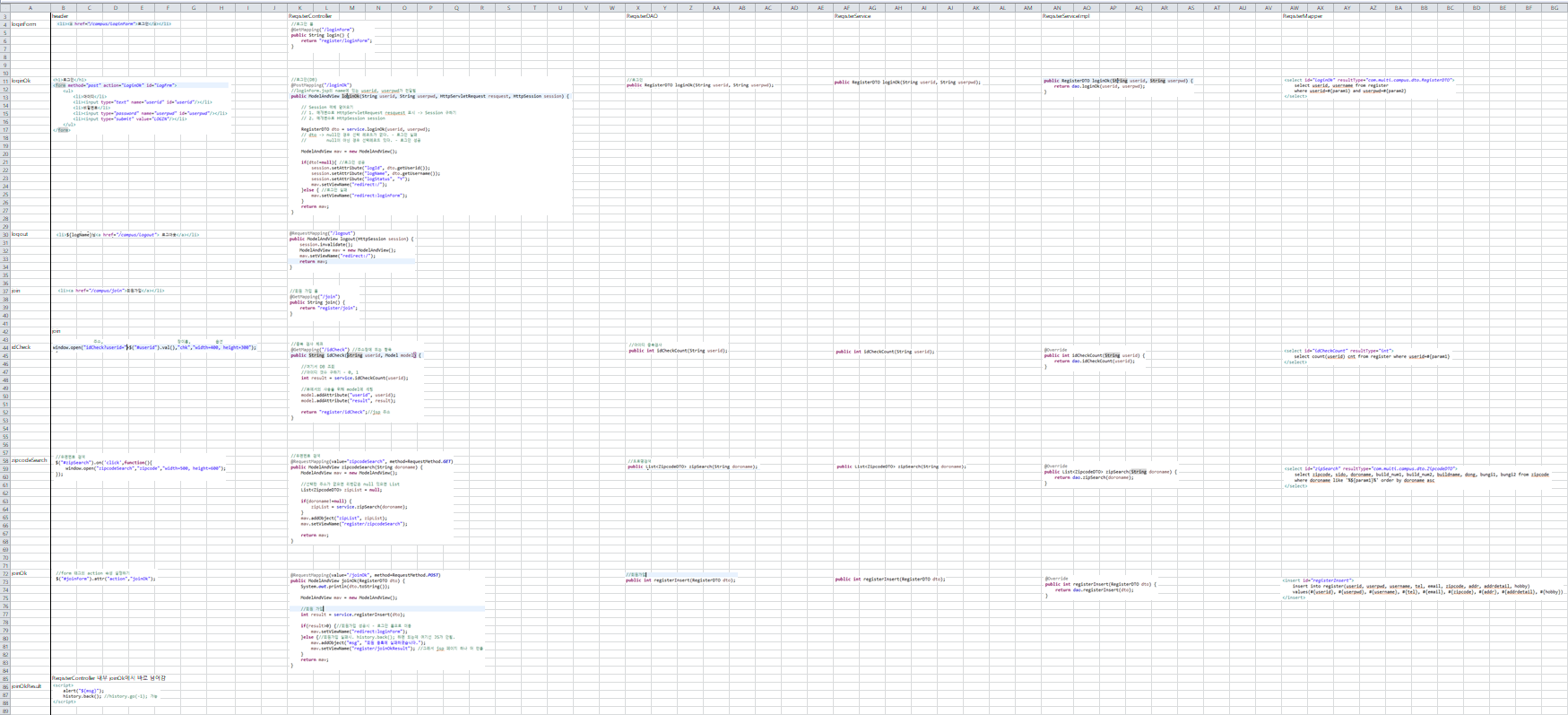This screenshot has height=715, width=1568.
Task: Select the mapper registerInsert insert query snippet
Action: click(1424, 589)
